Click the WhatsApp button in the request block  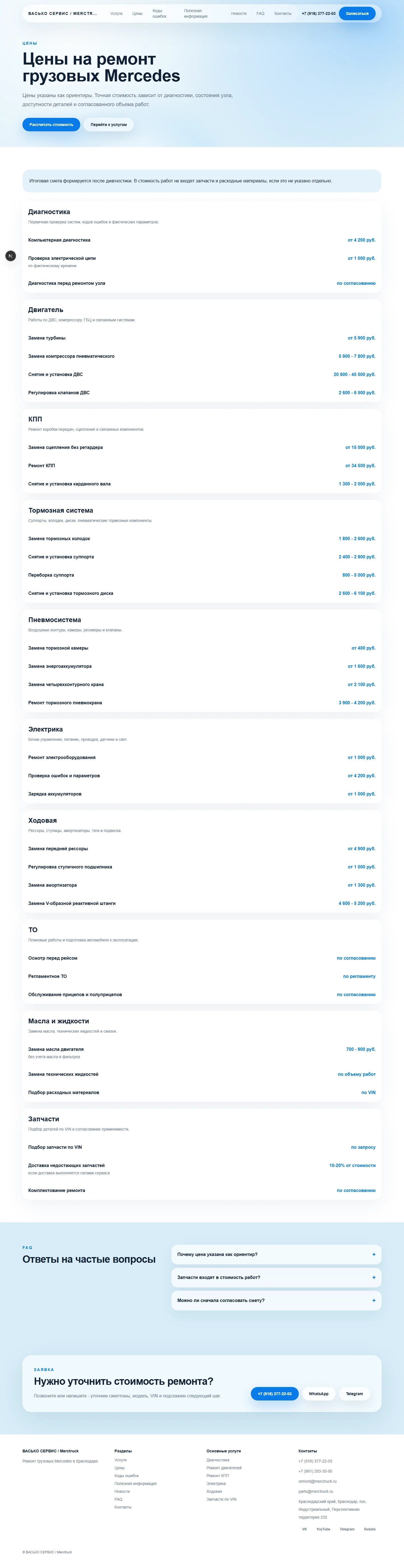(x=318, y=1393)
